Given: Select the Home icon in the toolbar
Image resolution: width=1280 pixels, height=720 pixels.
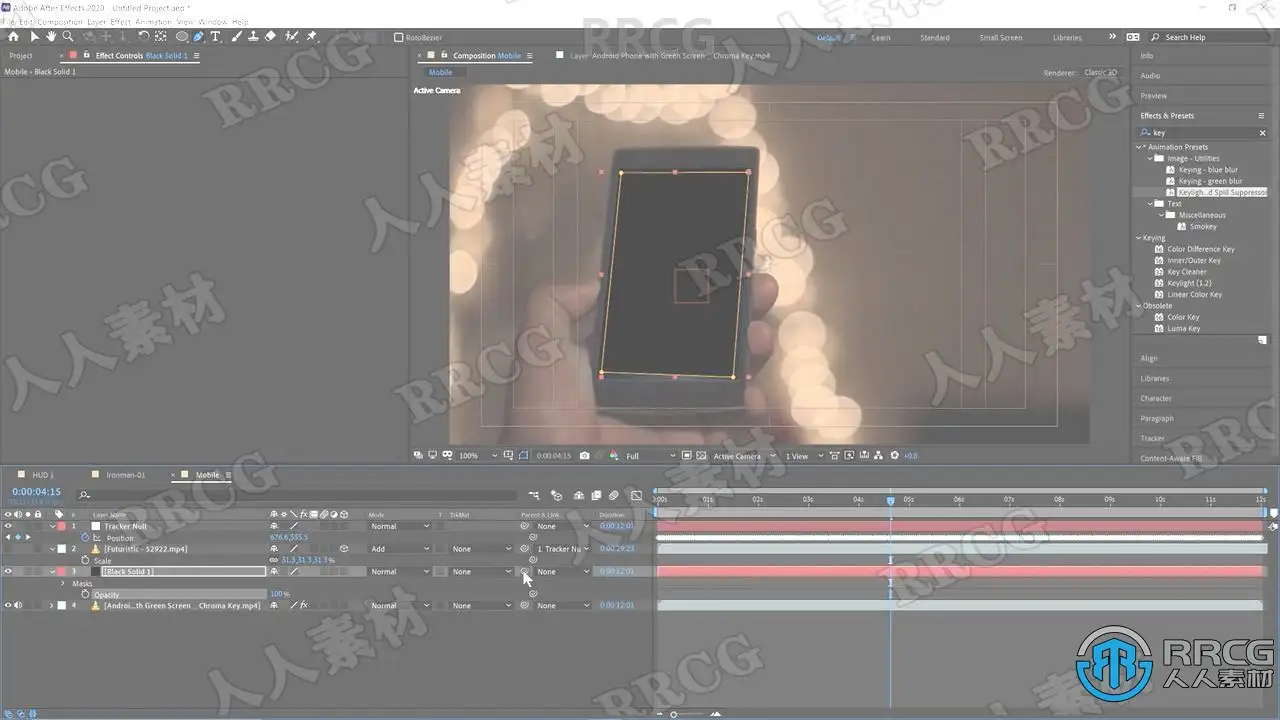Looking at the screenshot, I should [x=13, y=37].
